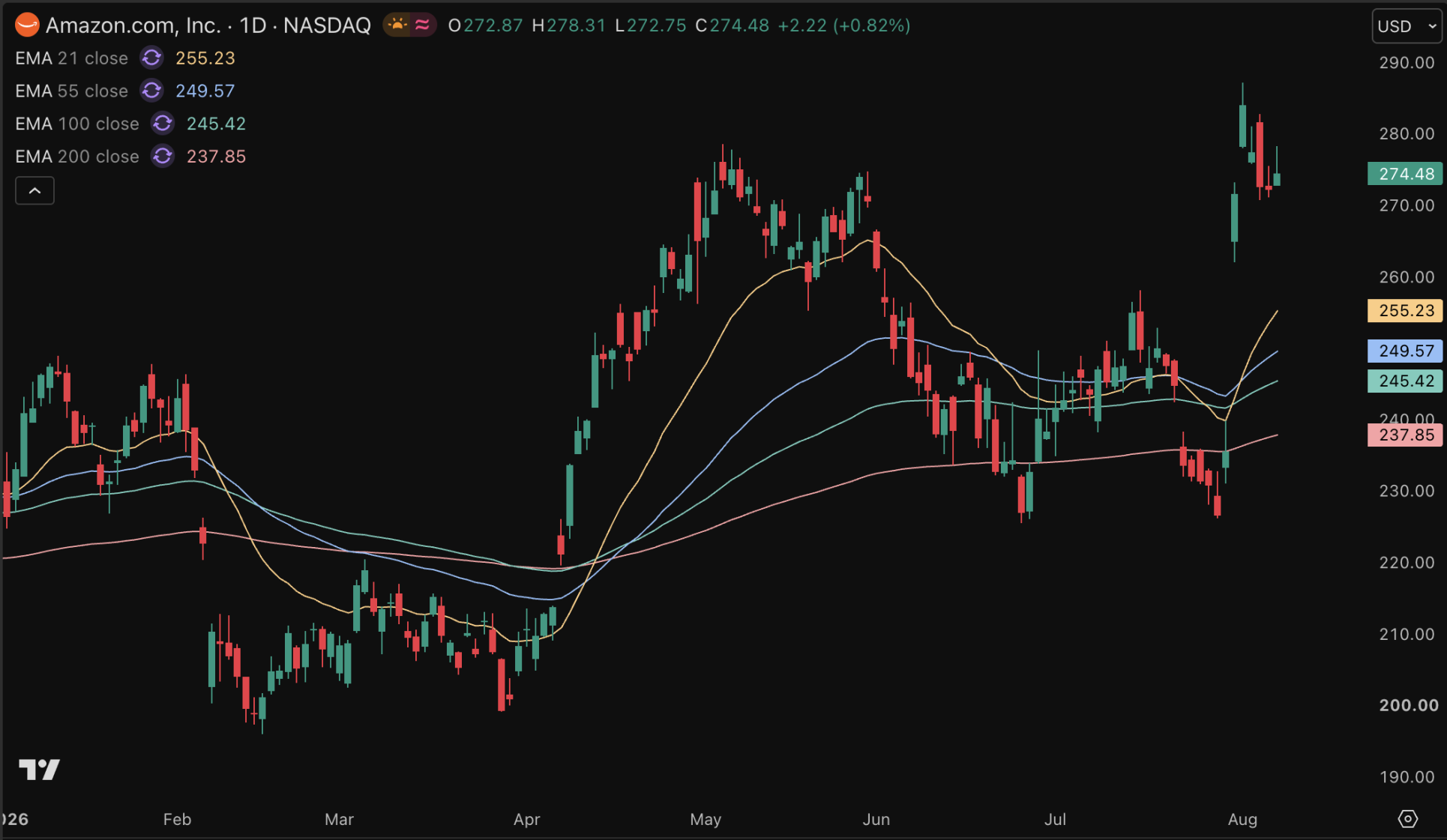Click the 290.00 price axis label
The width and height of the screenshot is (1447, 840).
(x=1407, y=62)
